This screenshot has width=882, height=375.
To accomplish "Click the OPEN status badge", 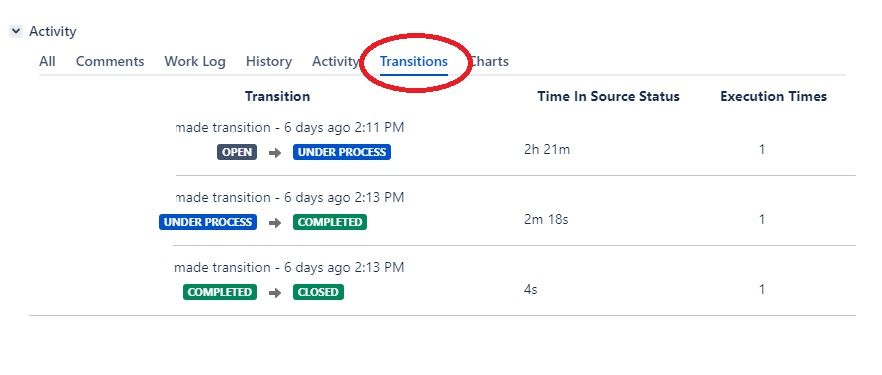I will pos(237,152).
